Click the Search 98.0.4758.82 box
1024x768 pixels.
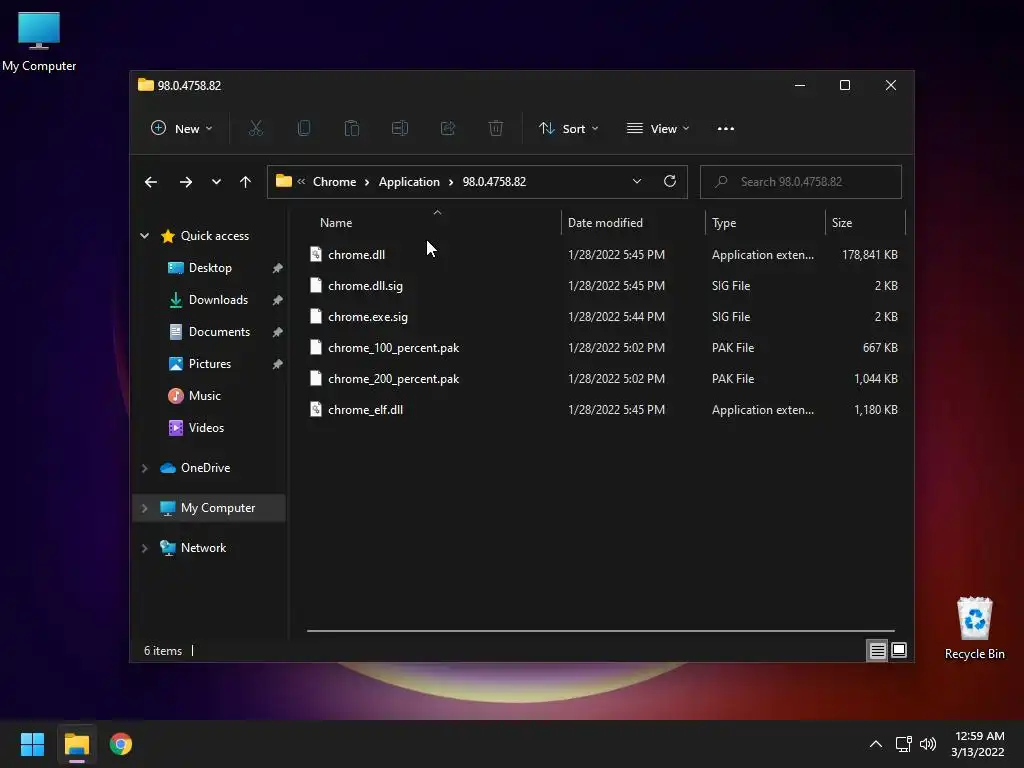coord(801,182)
